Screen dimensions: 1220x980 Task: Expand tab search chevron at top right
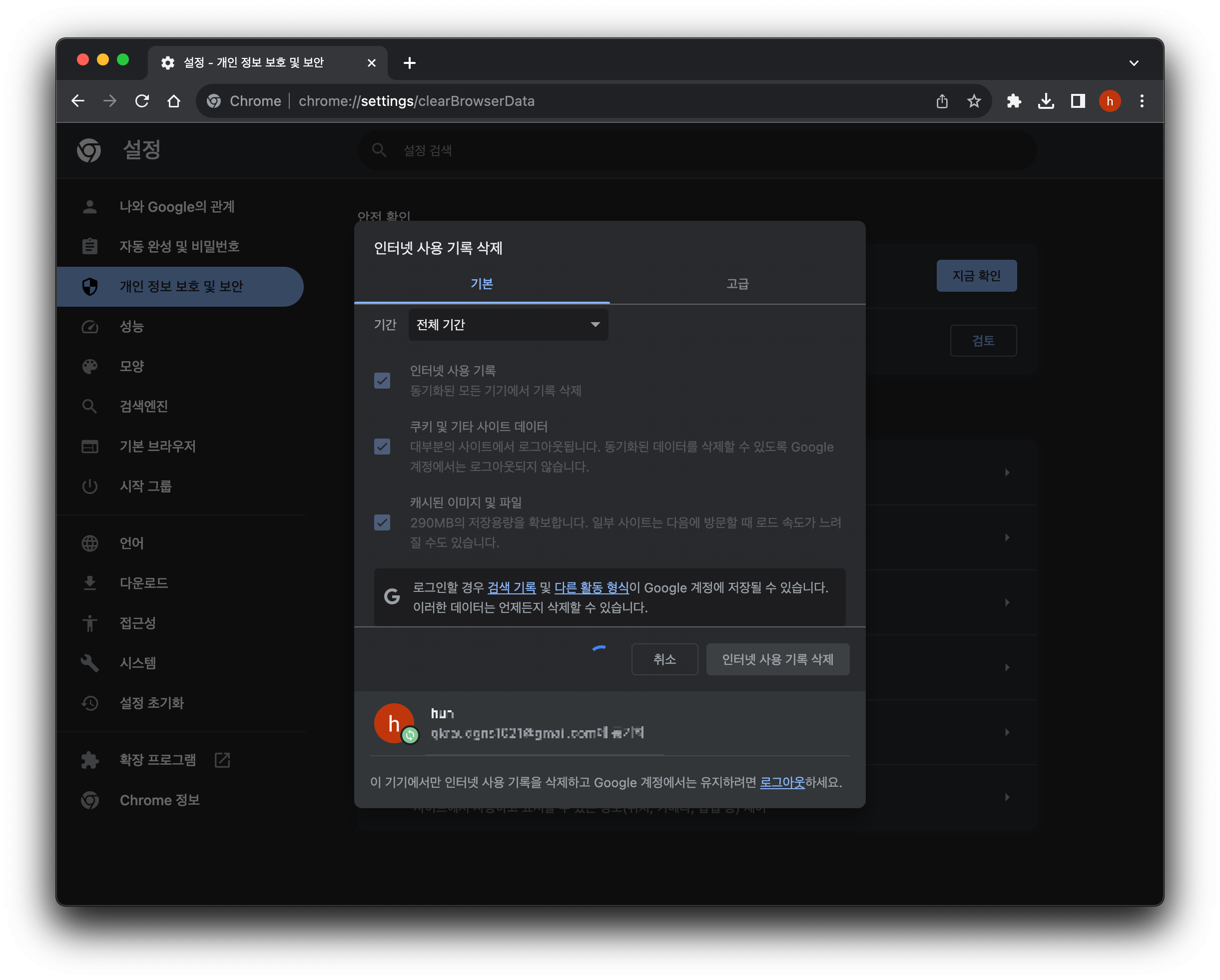pos(1134,63)
